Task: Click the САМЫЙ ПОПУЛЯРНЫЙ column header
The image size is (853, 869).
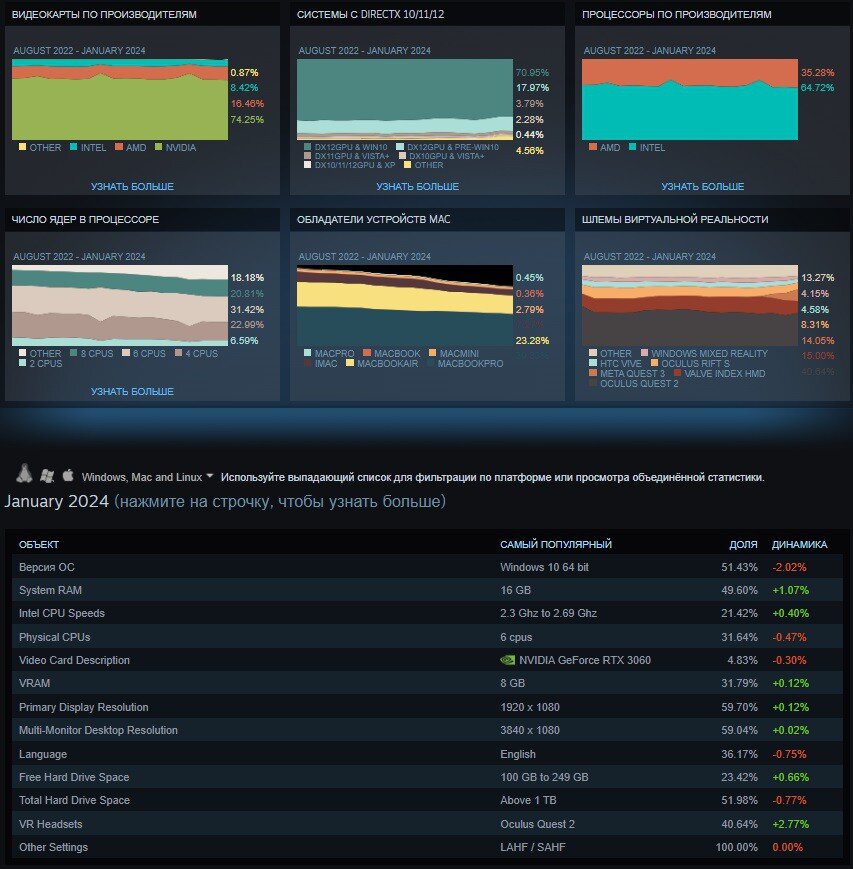Action: pyautogui.click(x=556, y=544)
